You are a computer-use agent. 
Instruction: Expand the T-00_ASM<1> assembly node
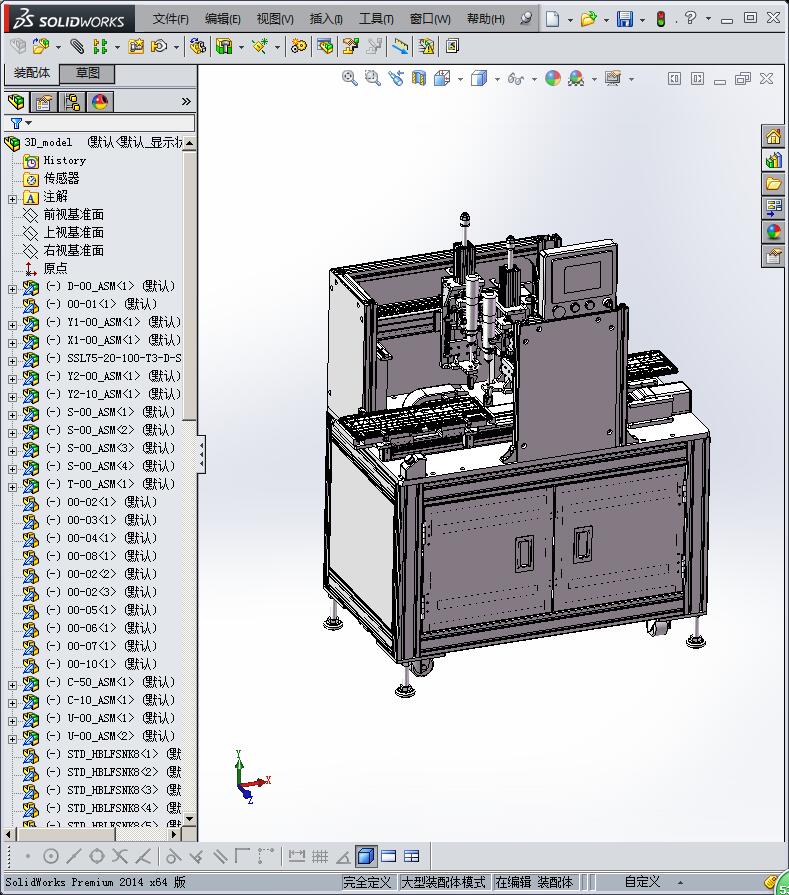tap(13, 487)
